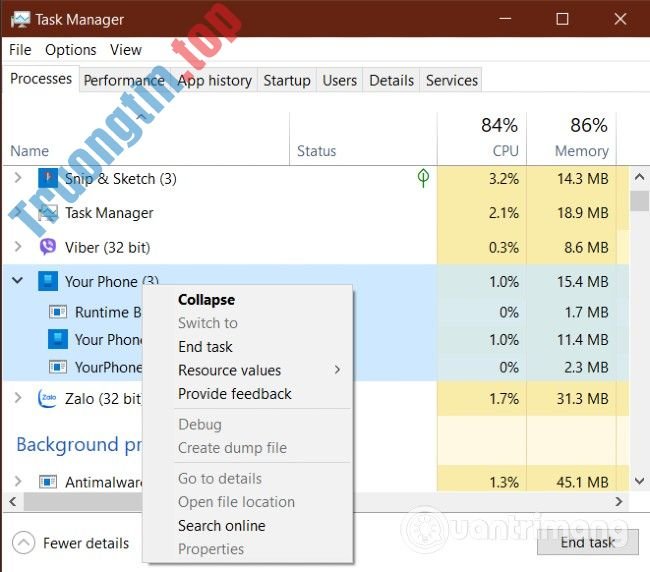Click the Viber app icon
This screenshot has height=572, width=650.
click(48, 247)
